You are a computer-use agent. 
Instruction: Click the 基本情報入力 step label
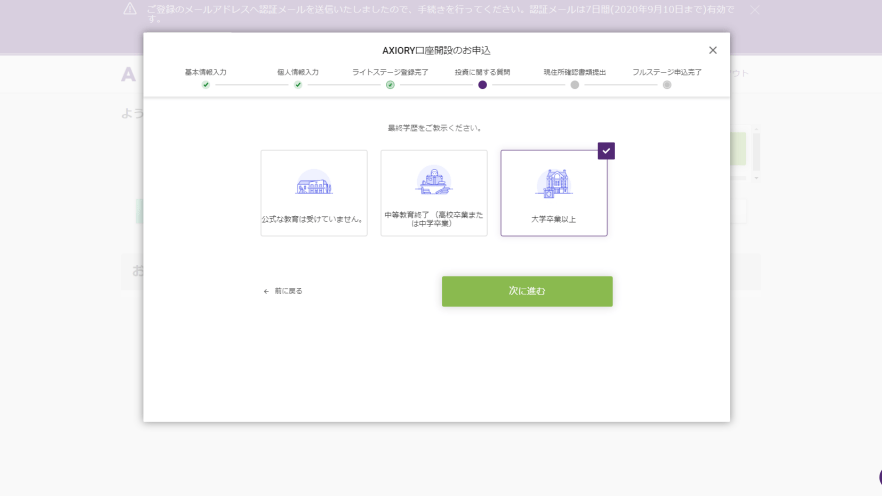(x=206, y=72)
